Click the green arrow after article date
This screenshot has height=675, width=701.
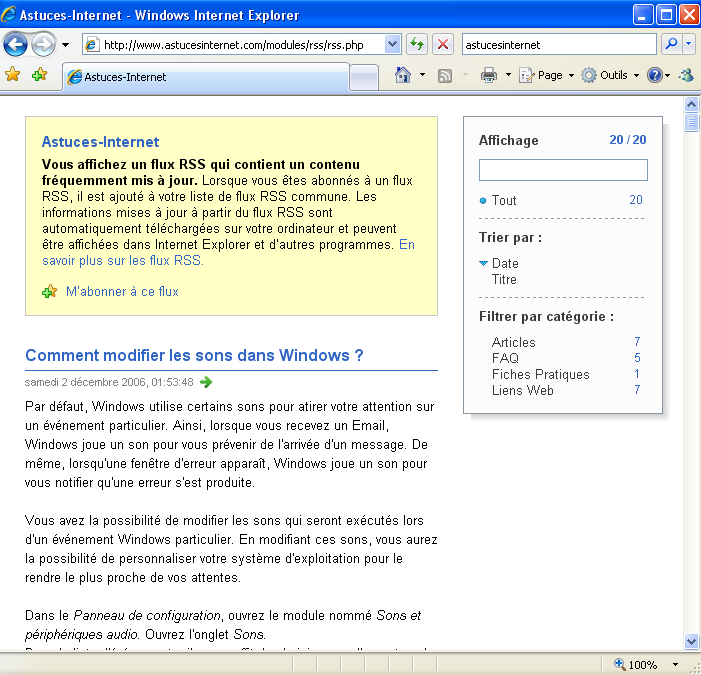206,382
